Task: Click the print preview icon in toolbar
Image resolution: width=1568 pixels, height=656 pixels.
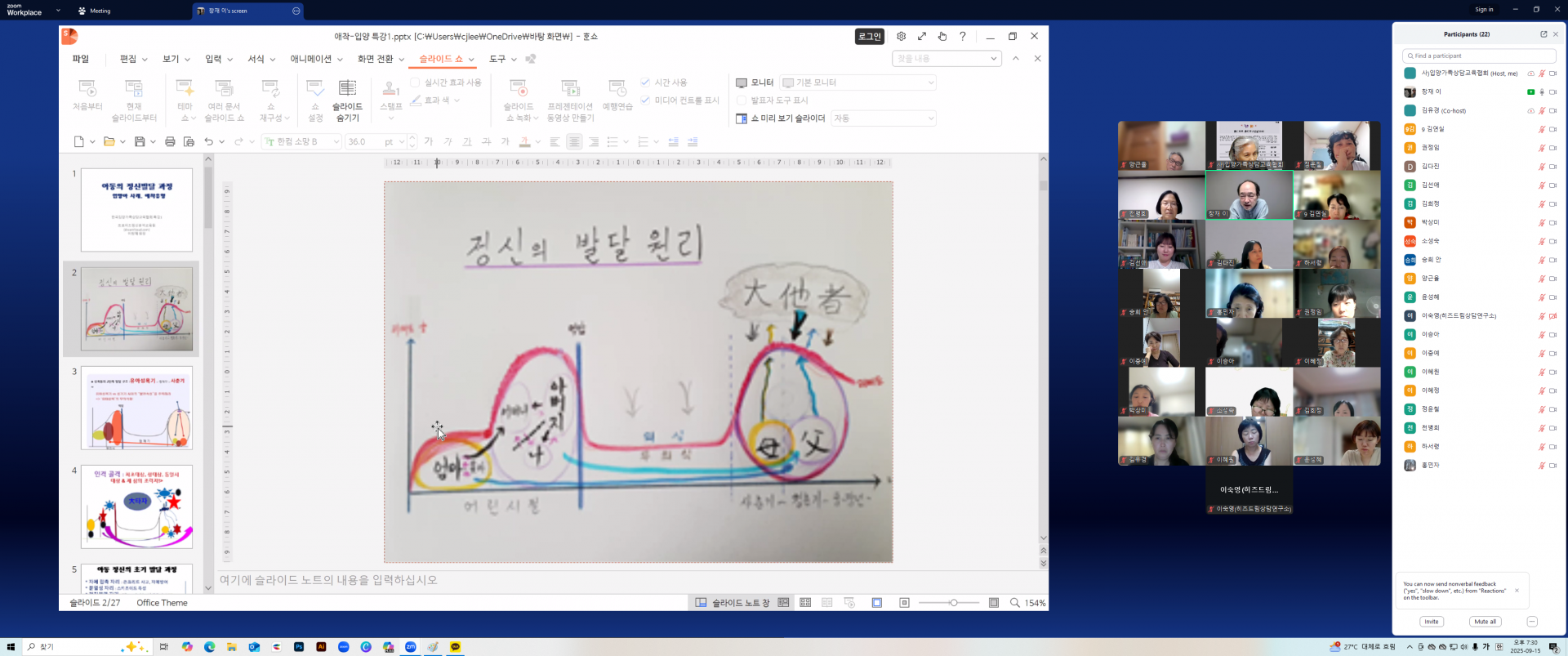Action: click(189, 141)
